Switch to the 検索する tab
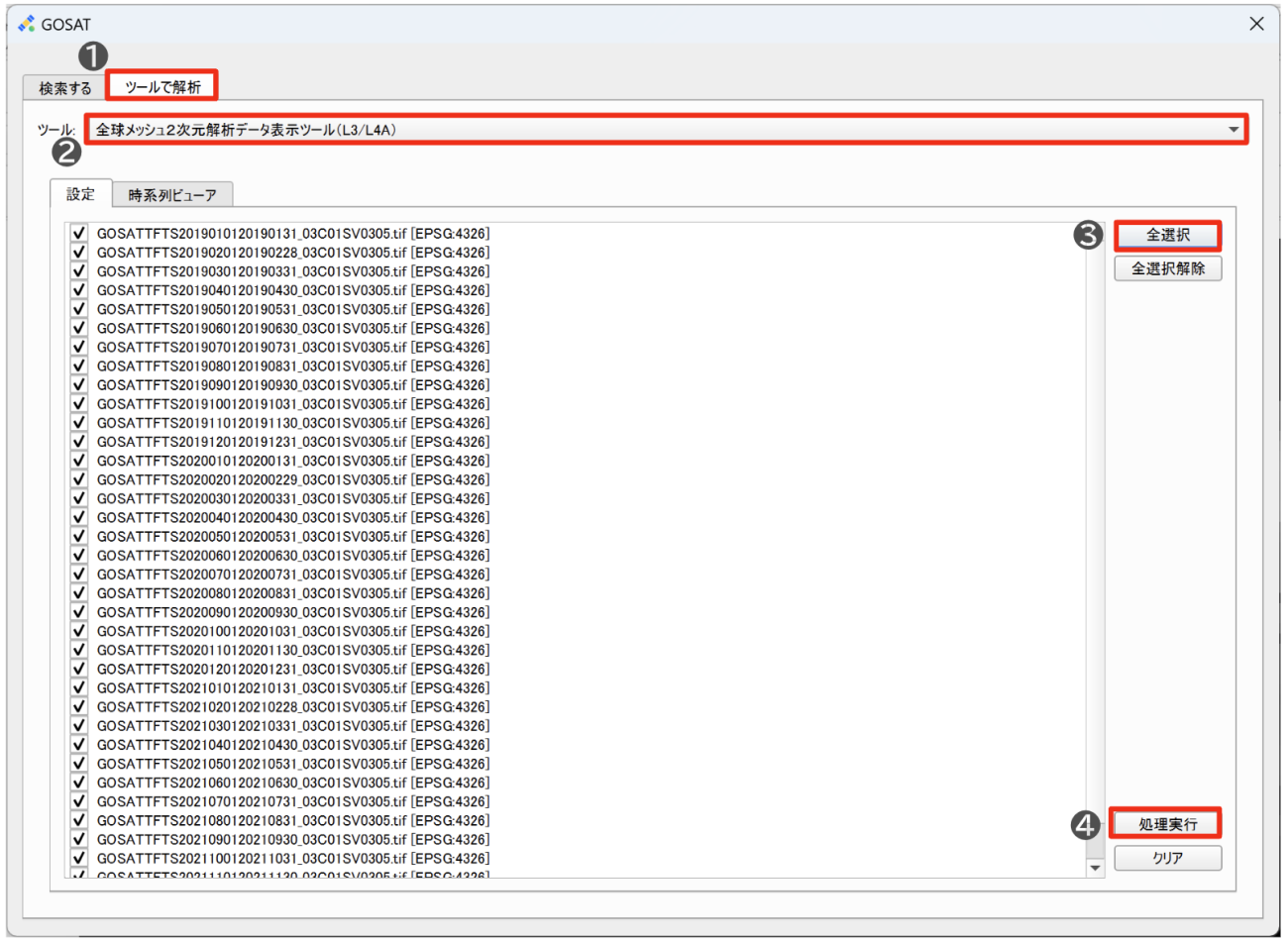 coord(65,88)
